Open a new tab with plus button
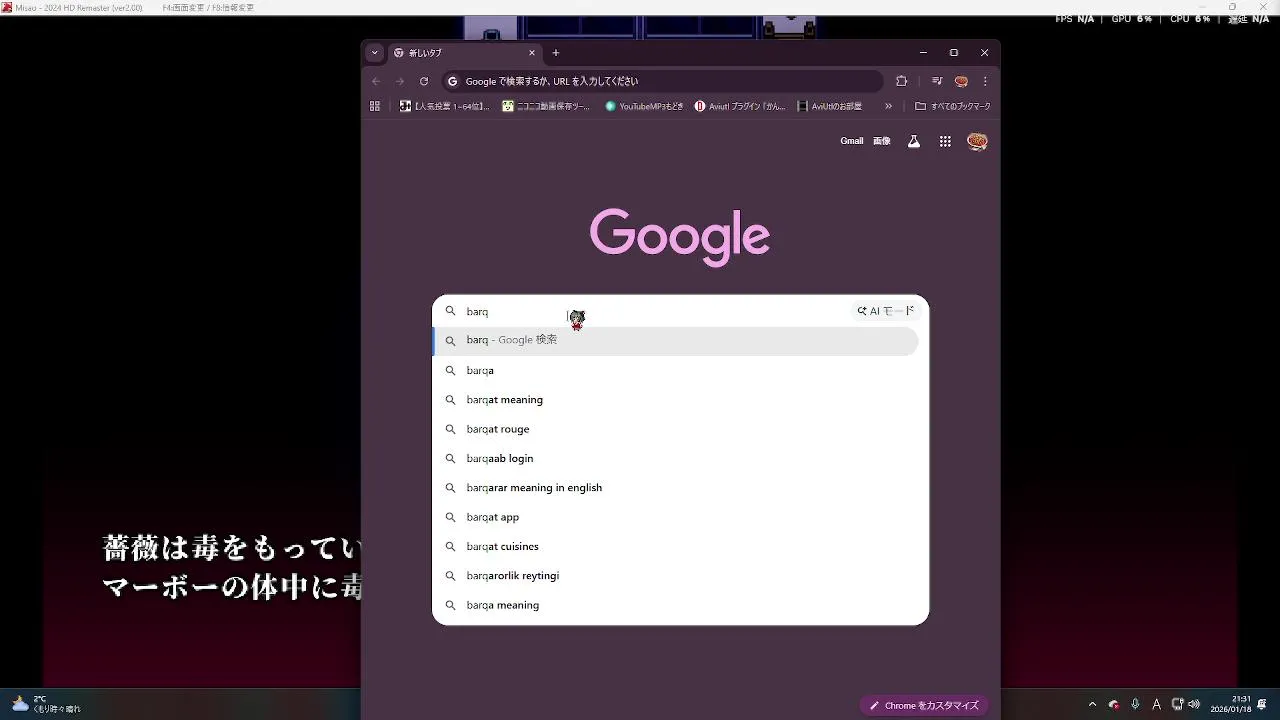Screen dimensions: 1280x720 [556, 53]
